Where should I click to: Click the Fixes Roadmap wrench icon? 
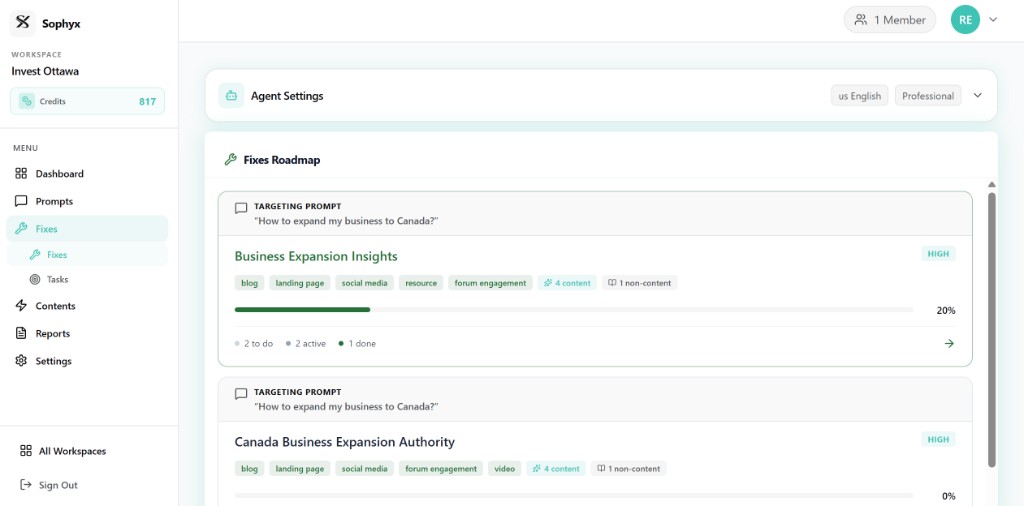(x=230, y=160)
